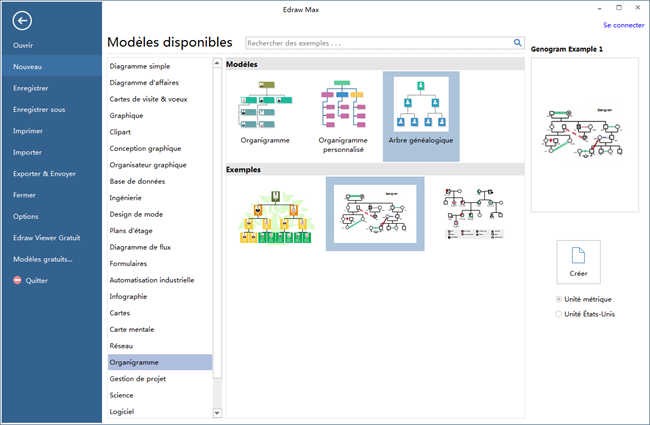Select the Arbre généalogique template
This screenshot has height=425, width=650.
pos(421,116)
